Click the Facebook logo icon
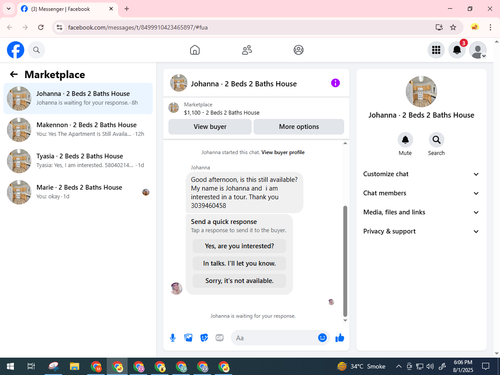This screenshot has height=375, width=500. point(15,50)
